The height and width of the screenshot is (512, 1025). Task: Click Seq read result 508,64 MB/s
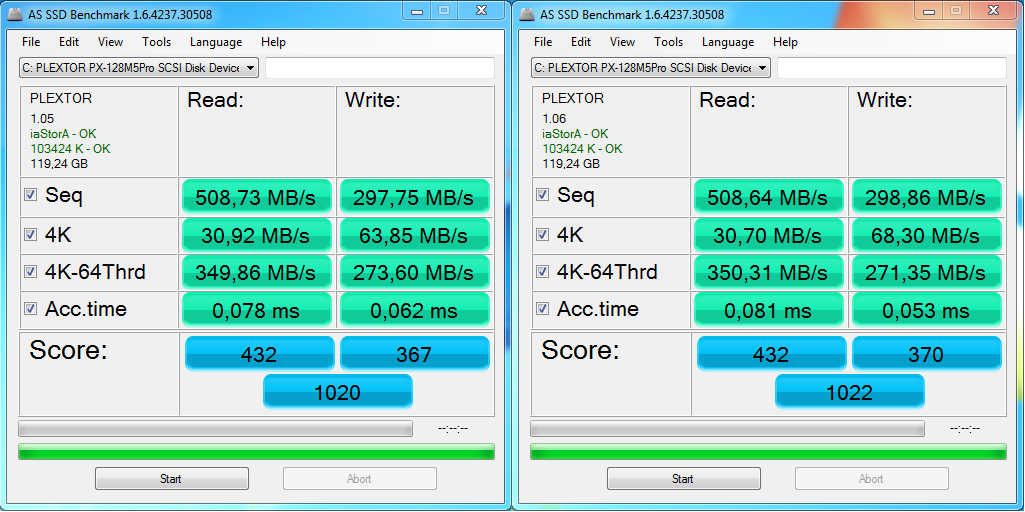tap(769, 197)
